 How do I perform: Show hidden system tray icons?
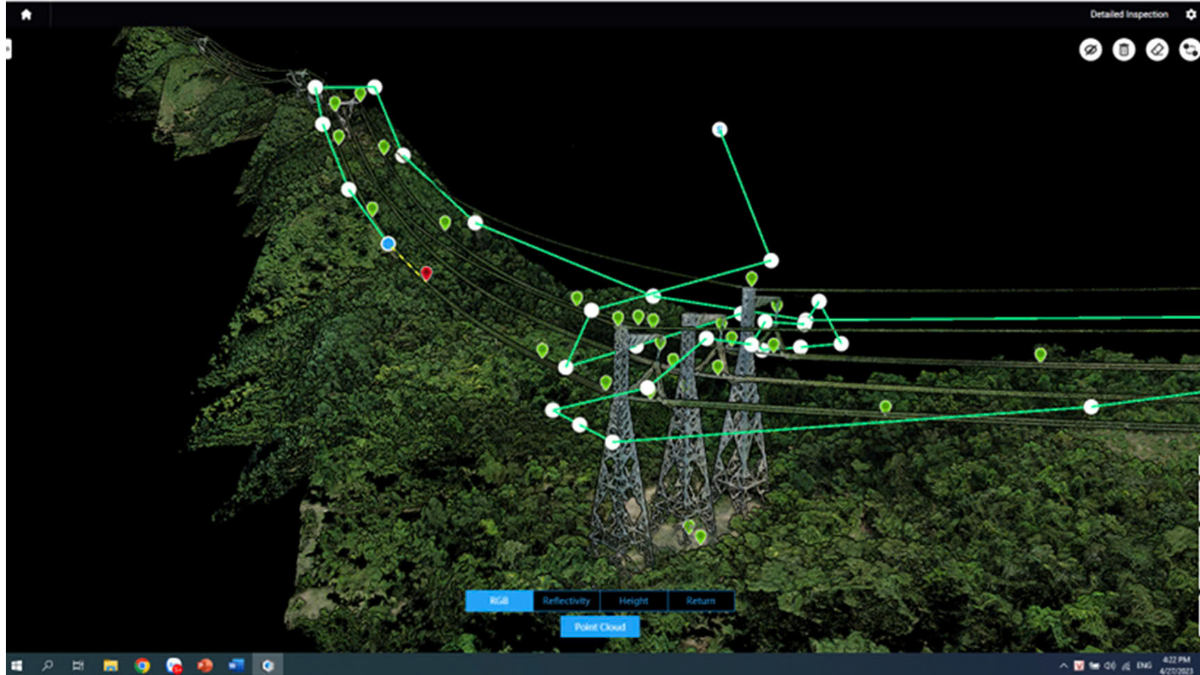point(1063,665)
